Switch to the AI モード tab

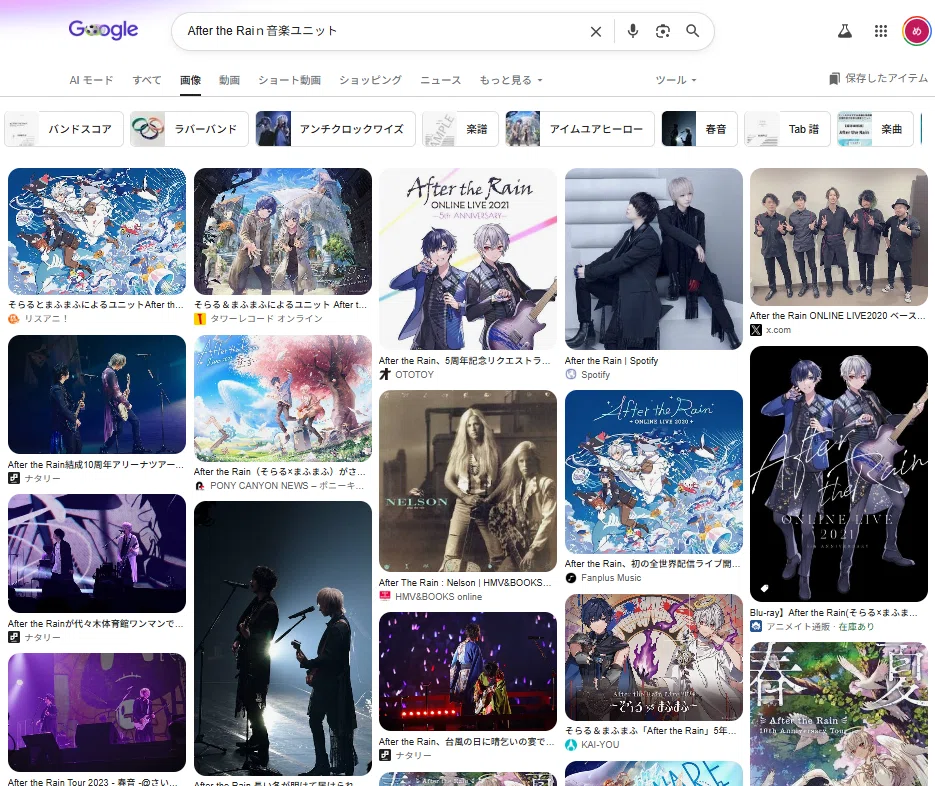91,80
